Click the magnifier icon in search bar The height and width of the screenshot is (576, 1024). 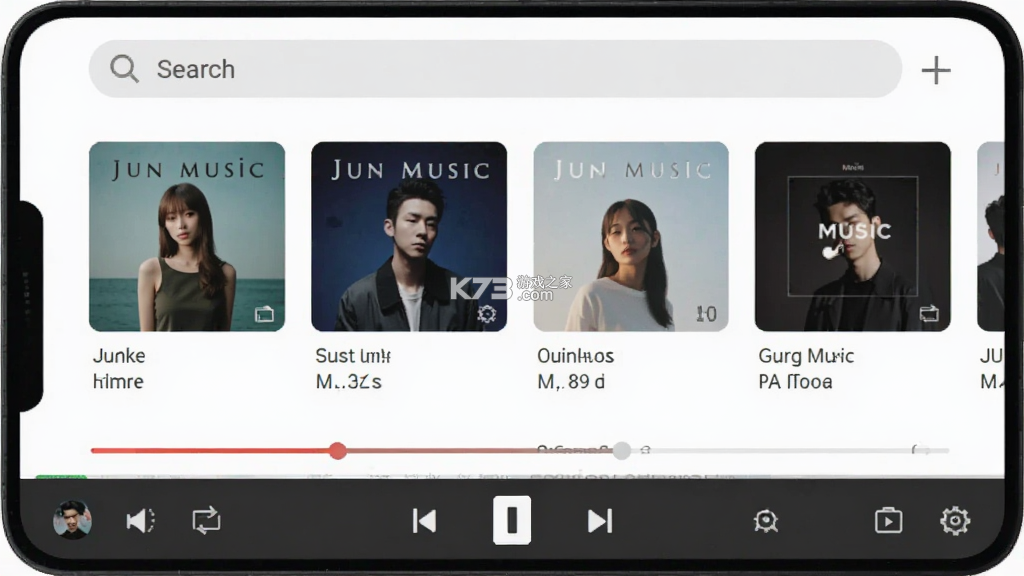click(x=124, y=69)
